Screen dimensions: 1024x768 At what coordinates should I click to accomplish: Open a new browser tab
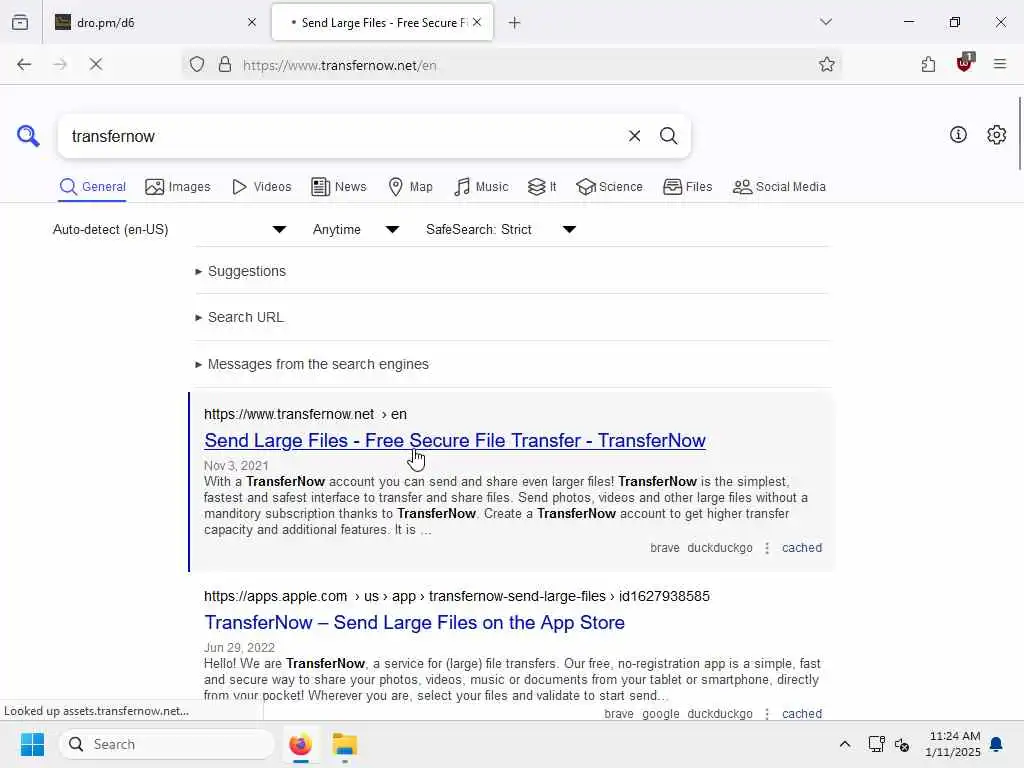pos(514,23)
